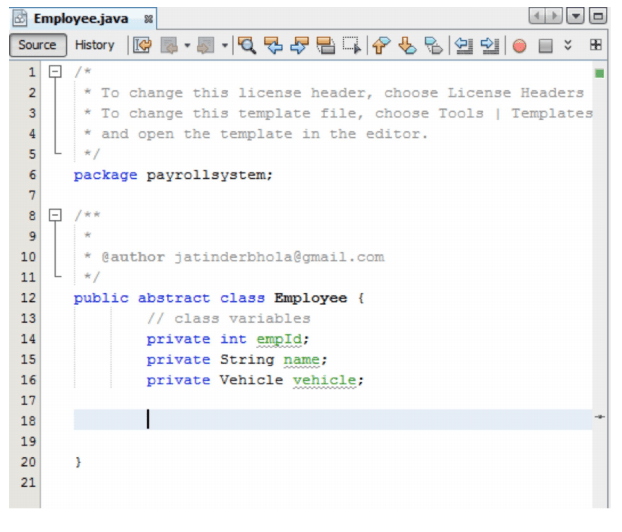Image resolution: width=622 pixels, height=532 pixels.
Task: Click the 'String' type on line 15
Action: 247,360
